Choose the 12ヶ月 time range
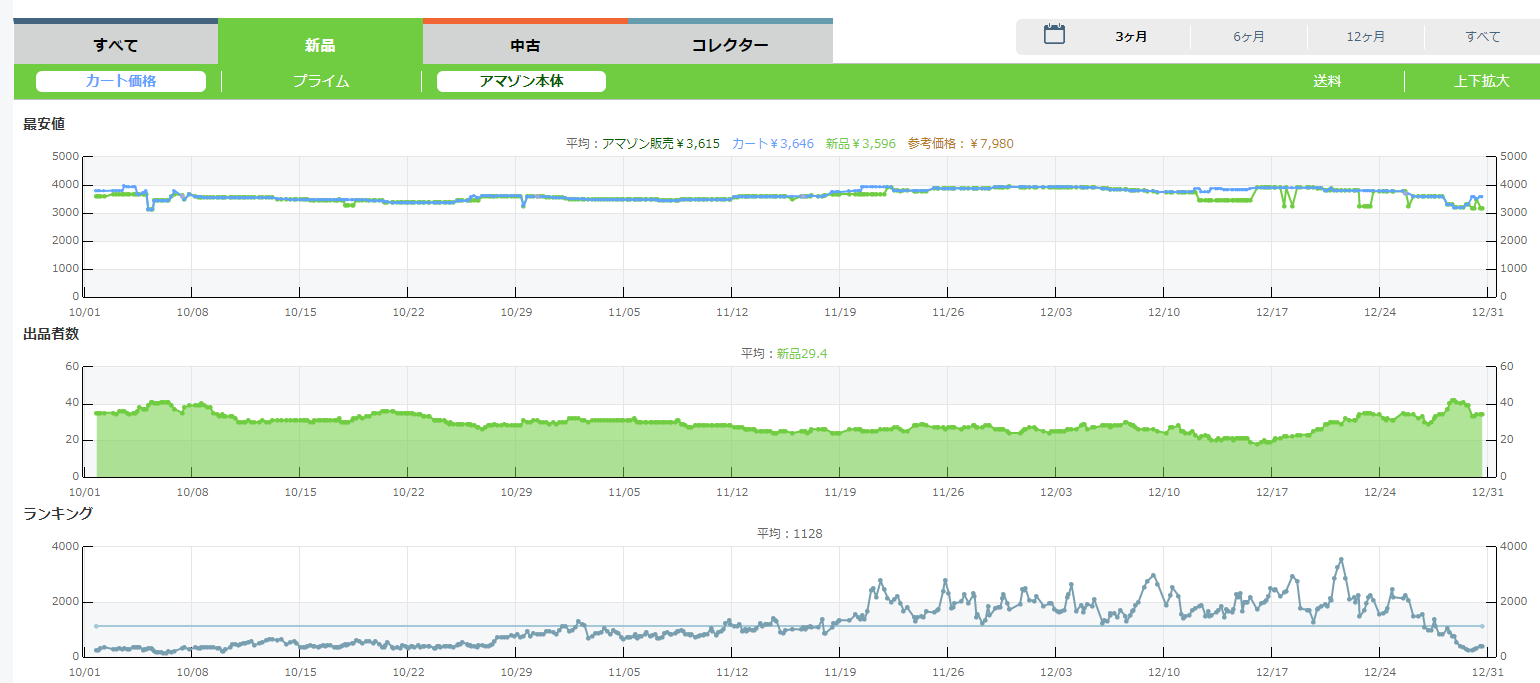This screenshot has width=1540, height=683. point(1365,37)
